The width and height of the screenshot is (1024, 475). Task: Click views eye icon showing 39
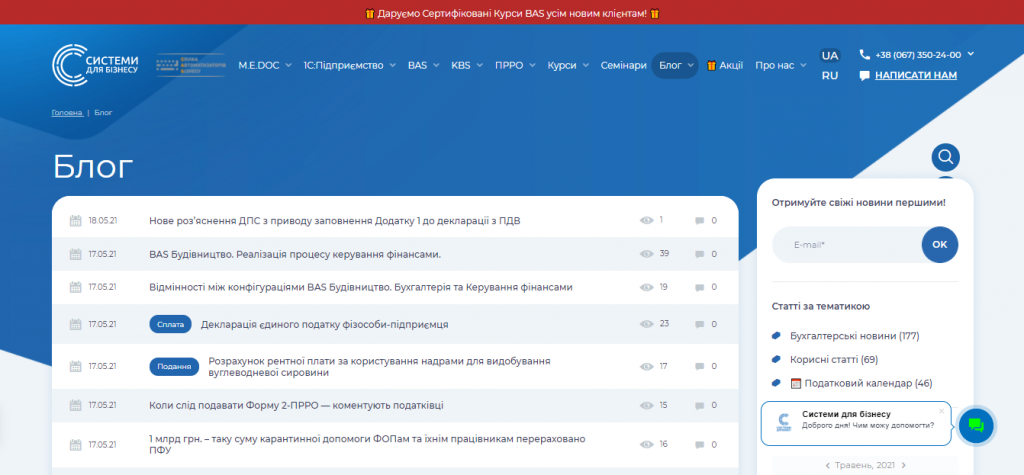point(647,254)
